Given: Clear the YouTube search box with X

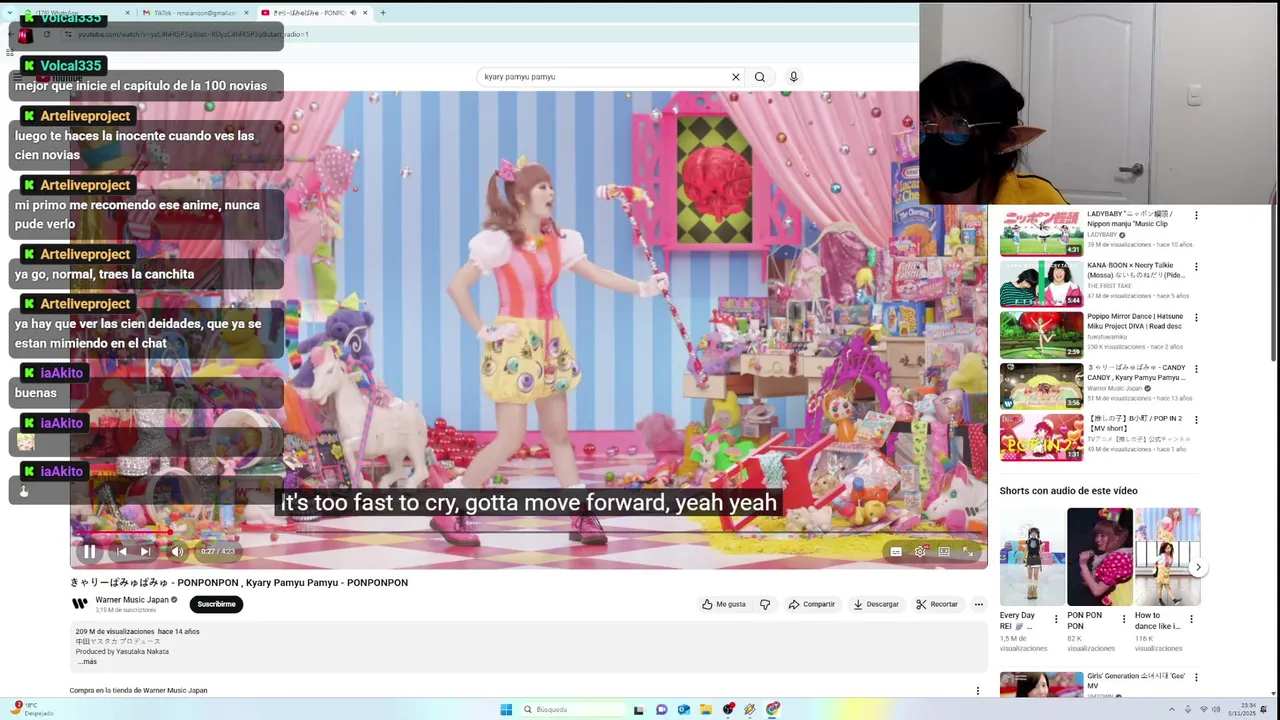Looking at the screenshot, I should 736,77.
